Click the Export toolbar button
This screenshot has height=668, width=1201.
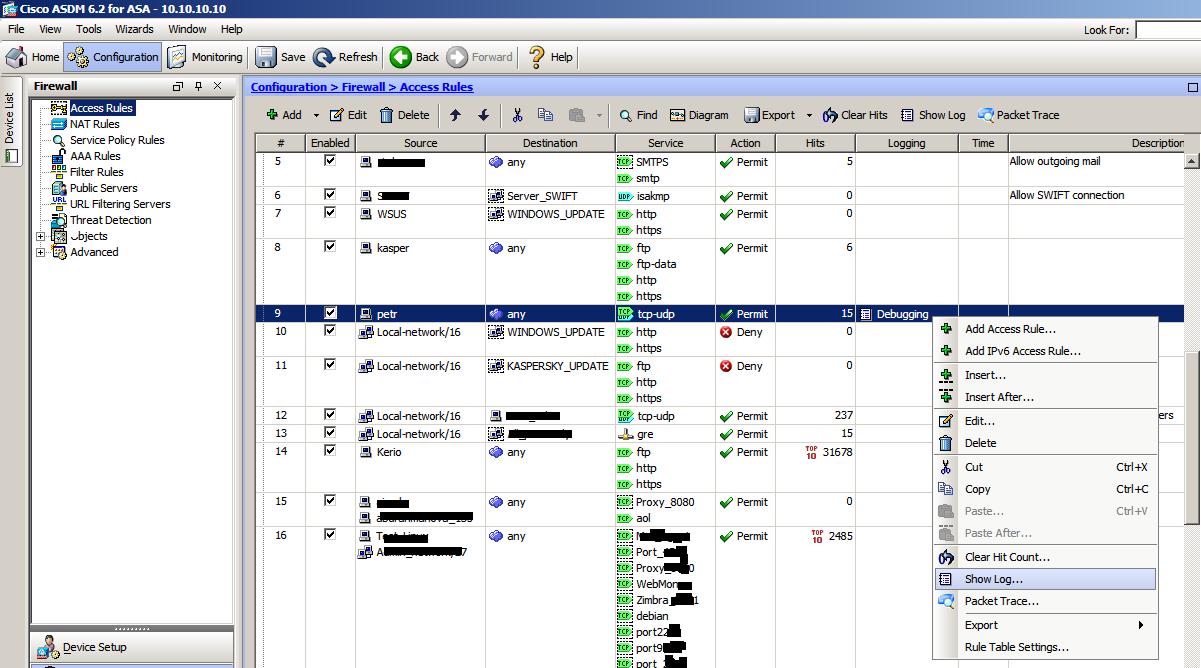tap(768, 115)
